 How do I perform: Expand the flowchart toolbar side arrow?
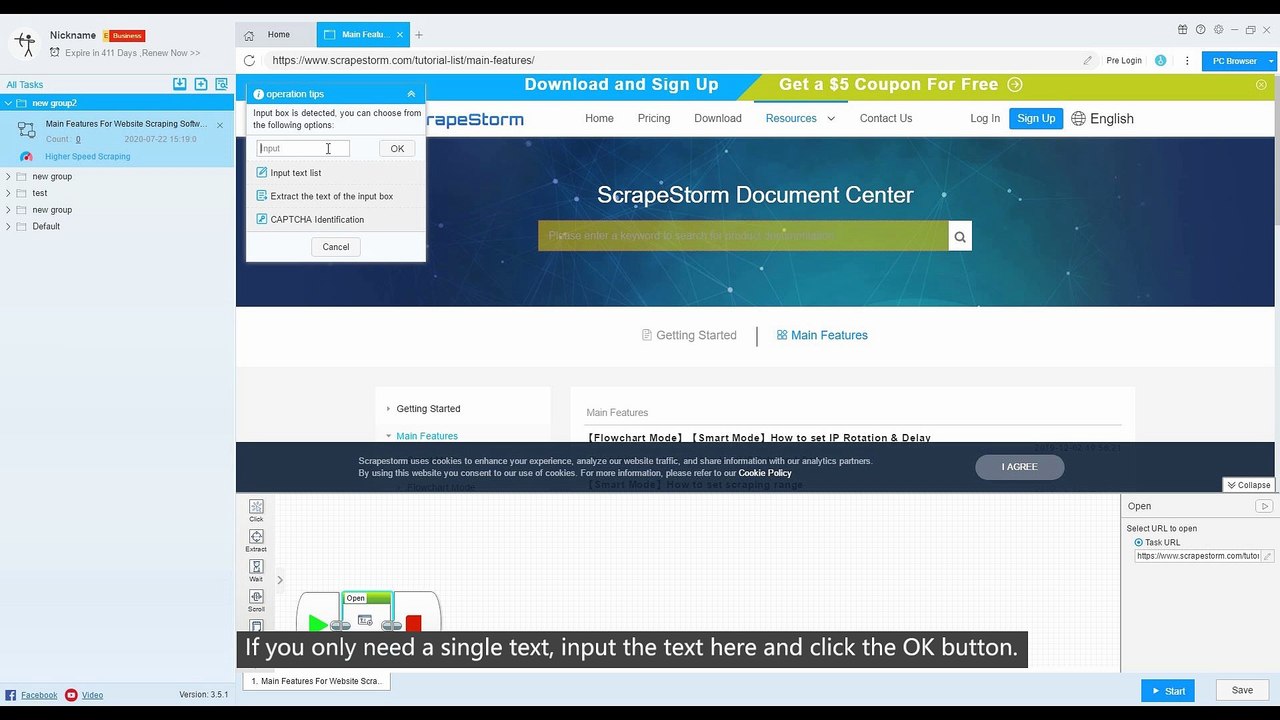(x=280, y=580)
